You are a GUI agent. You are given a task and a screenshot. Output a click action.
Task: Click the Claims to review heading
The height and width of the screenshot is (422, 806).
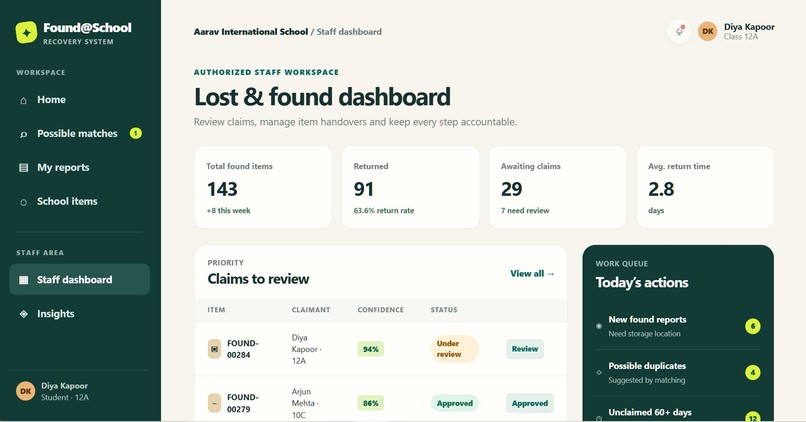point(258,279)
